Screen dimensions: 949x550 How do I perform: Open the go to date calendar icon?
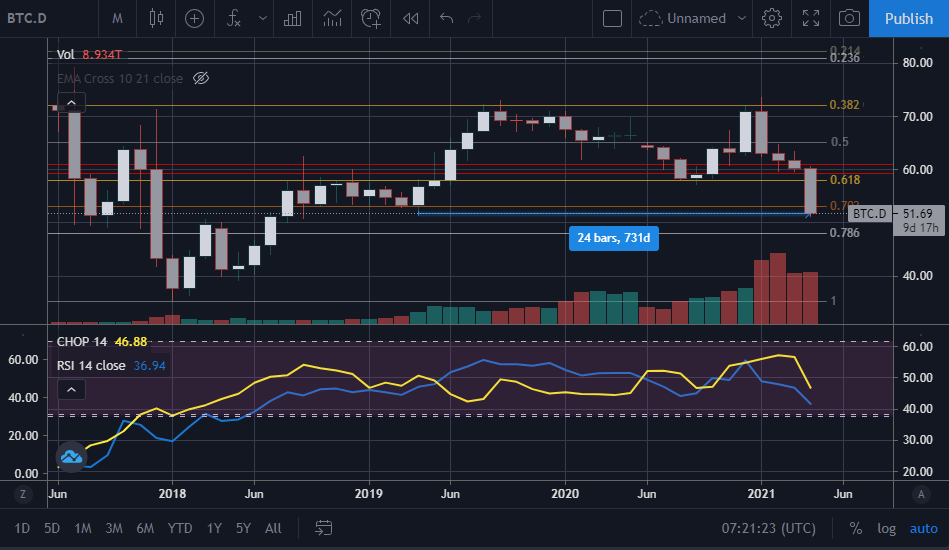(324, 528)
